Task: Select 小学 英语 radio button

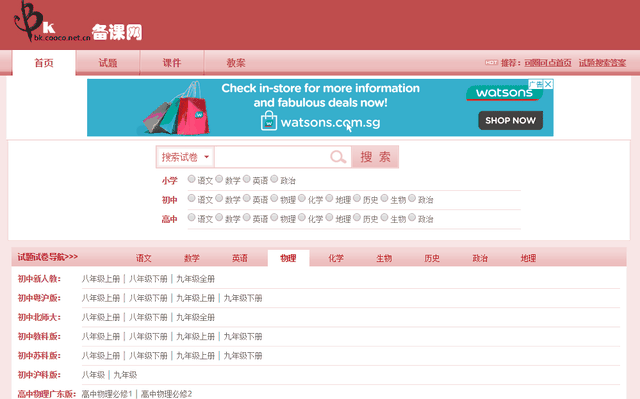Action: (247, 179)
